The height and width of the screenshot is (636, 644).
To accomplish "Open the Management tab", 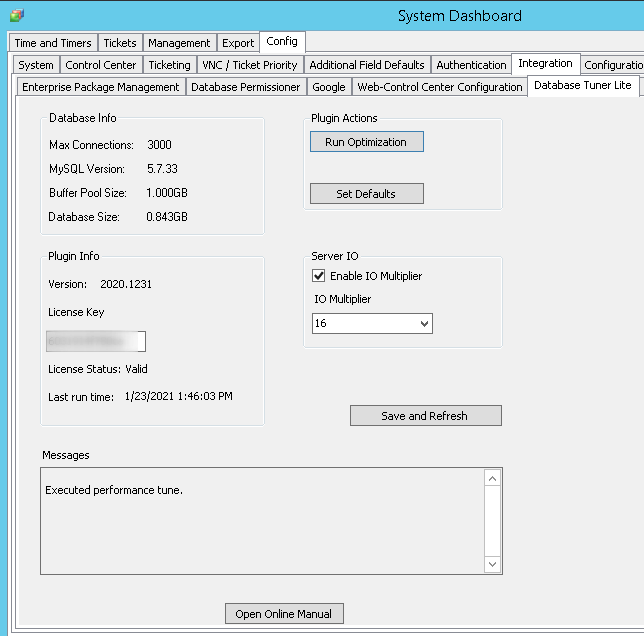I will (179, 43).
